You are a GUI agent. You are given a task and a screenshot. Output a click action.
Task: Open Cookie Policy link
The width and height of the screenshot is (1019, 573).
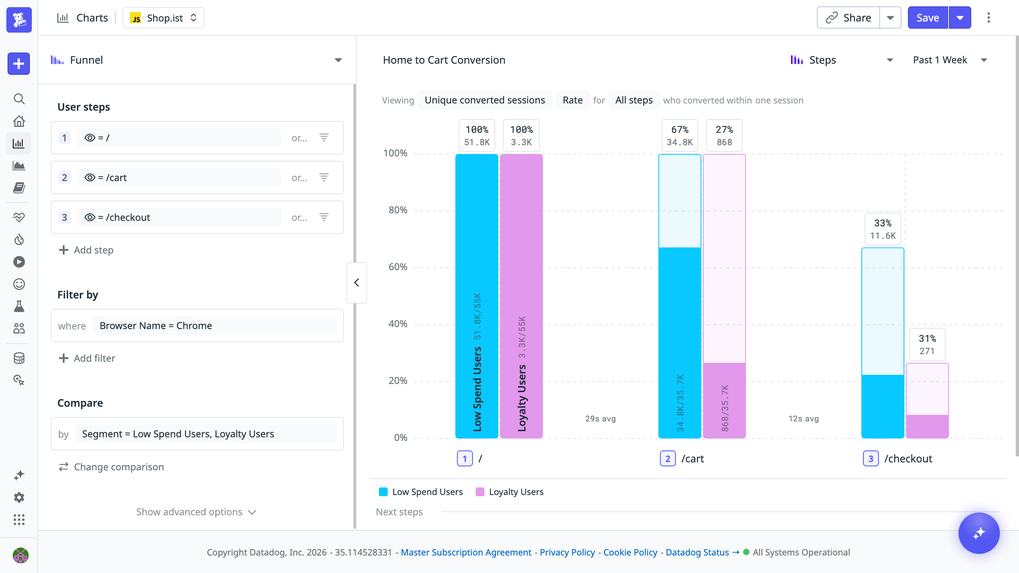[630, 552]
